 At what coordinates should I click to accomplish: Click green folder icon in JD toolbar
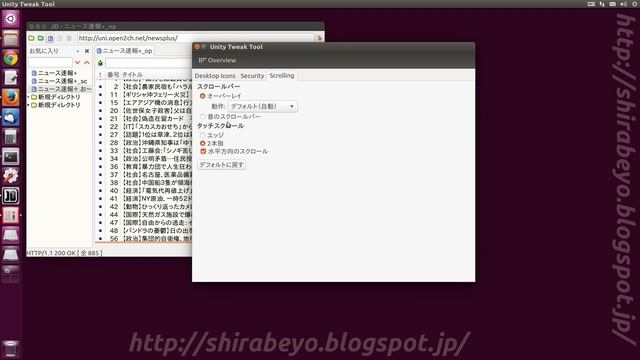(x=40, y=38)
